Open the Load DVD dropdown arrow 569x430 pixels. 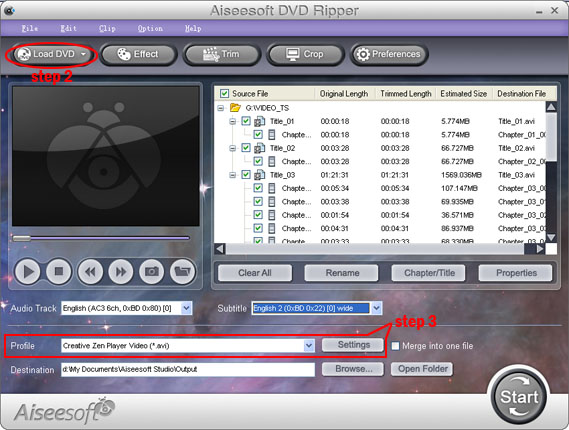pyautogui.click(x=83, y=54)
